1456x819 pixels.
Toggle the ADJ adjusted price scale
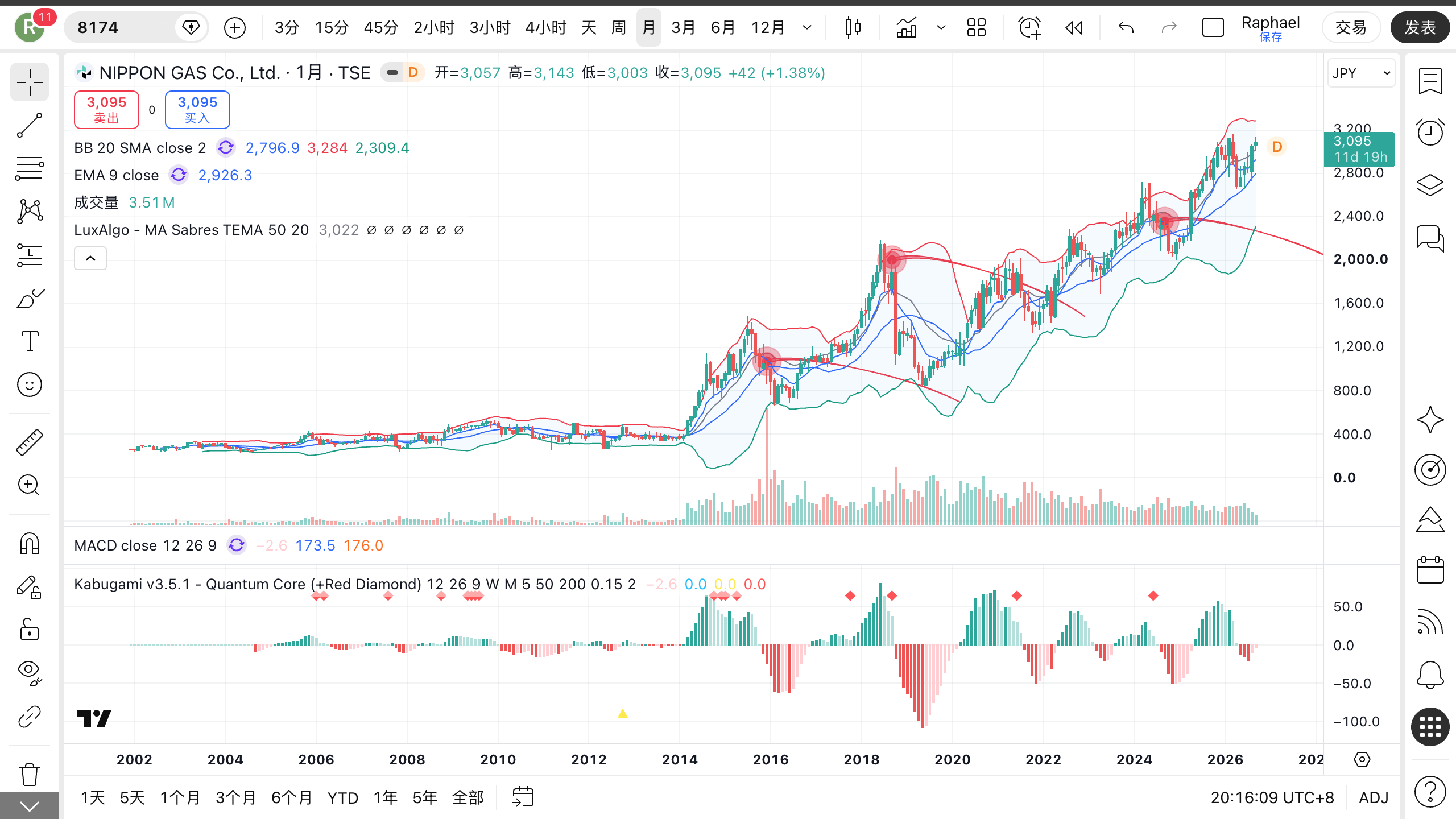click(x=1374, y=797)
